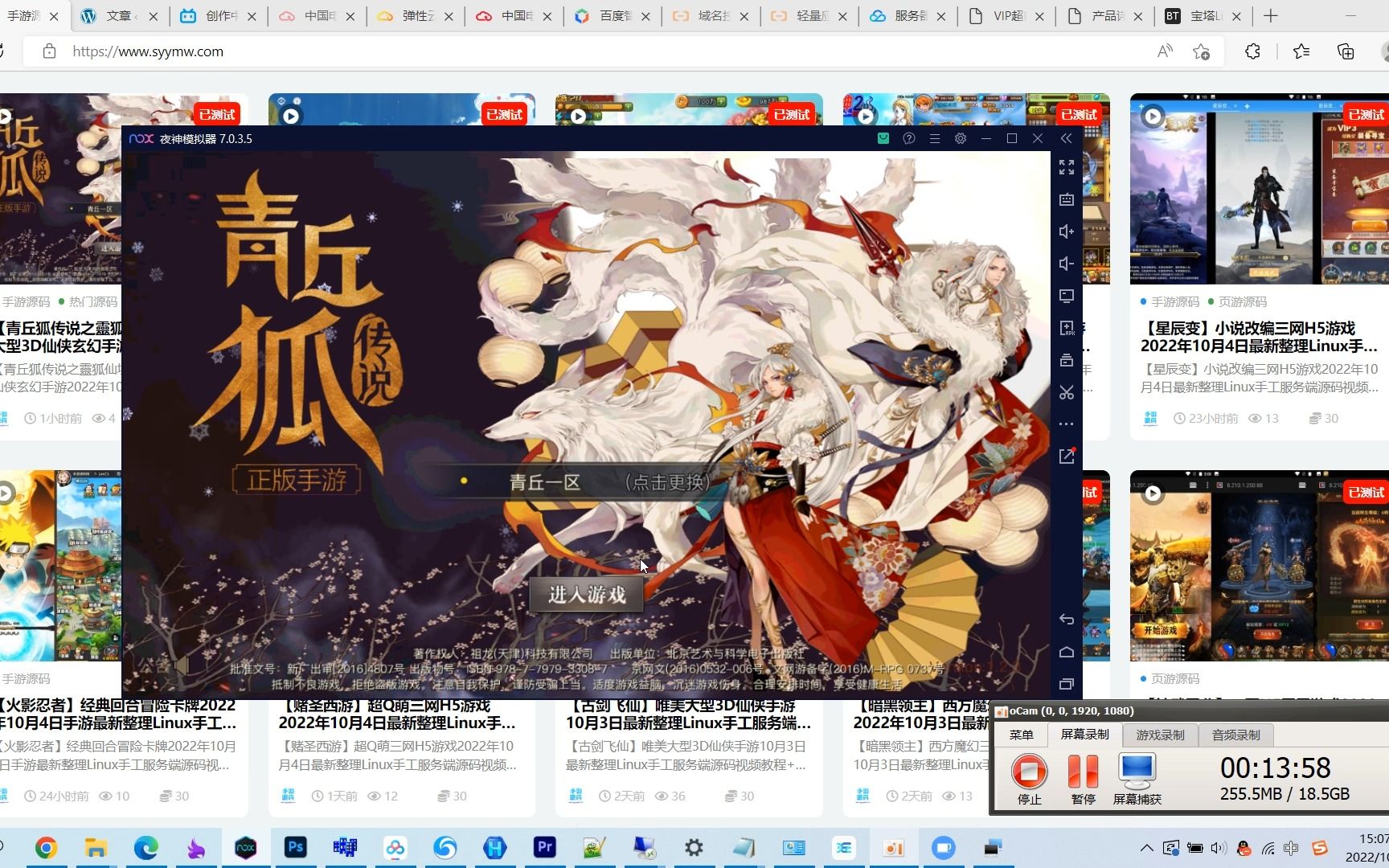
Task: Open 星辰变 H5 game article title
Action: pos(1259,337)
